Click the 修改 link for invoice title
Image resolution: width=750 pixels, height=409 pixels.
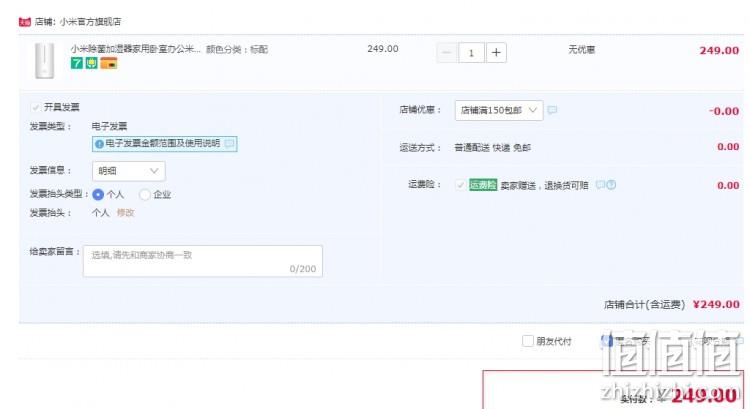[125, 213]
